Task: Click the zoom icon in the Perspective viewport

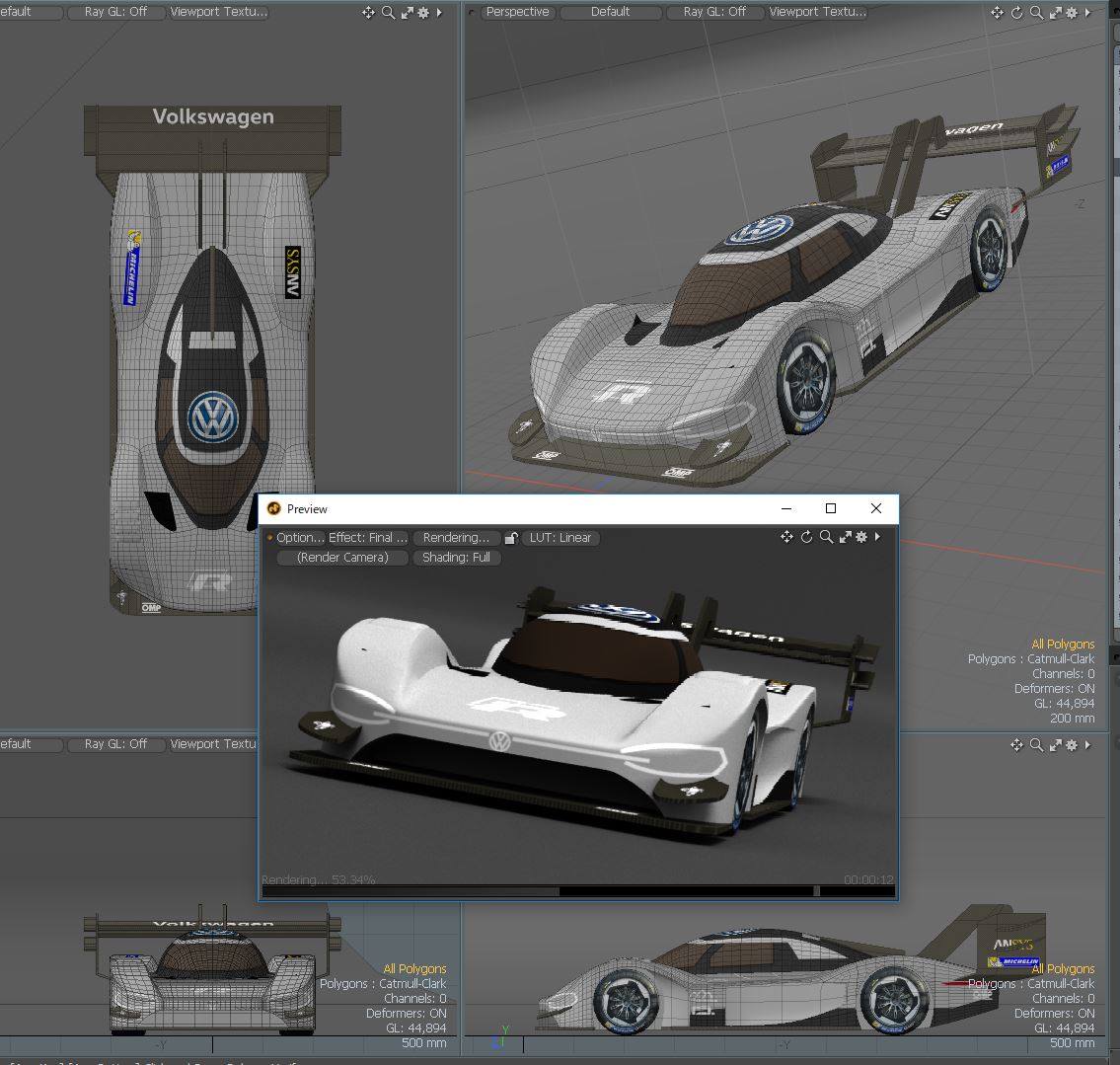Action: (x=1036, y=12)
